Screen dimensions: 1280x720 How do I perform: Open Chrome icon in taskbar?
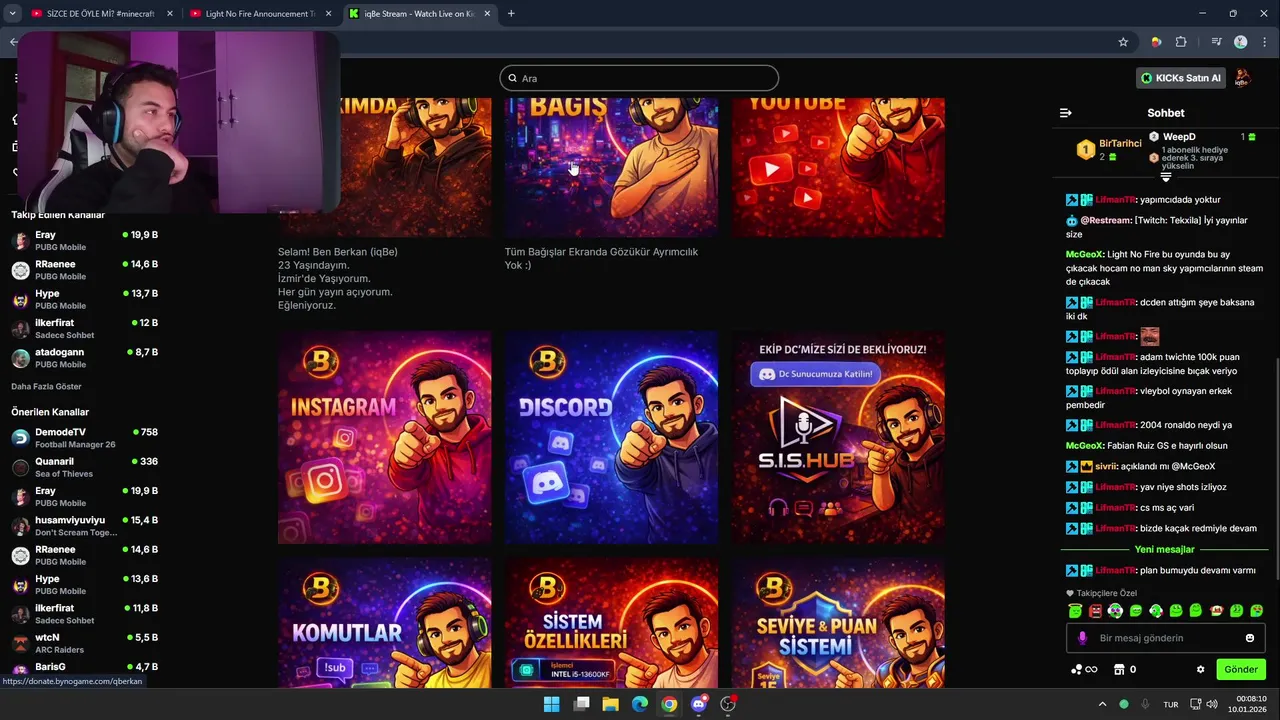click(x=669, y=704)
